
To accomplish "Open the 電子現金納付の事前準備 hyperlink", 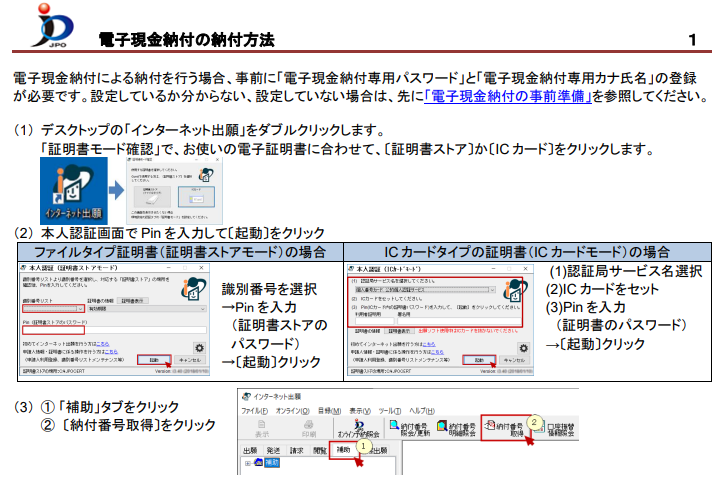I will click(508, 96).
